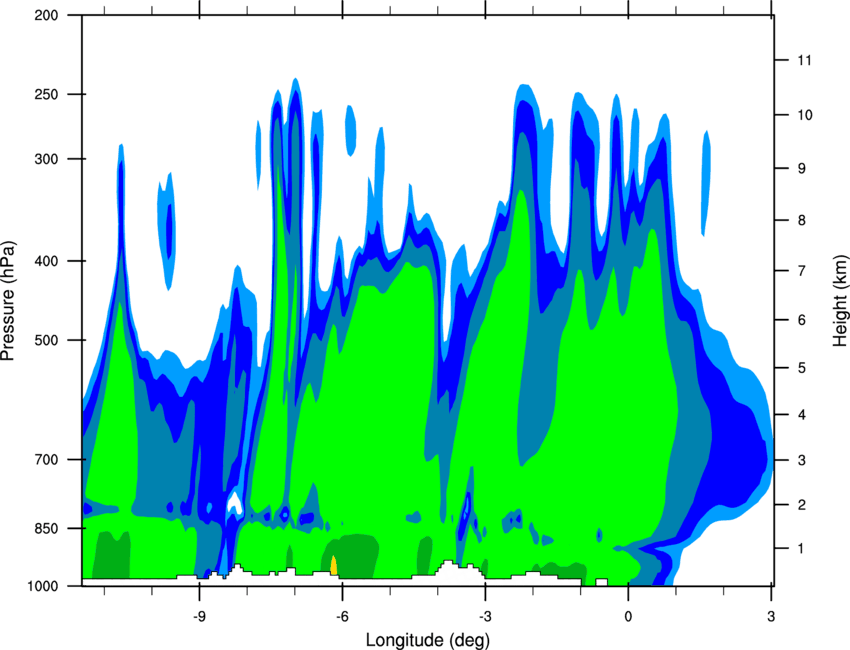
Task: Pick the 3 km height label
Action: 802,460
